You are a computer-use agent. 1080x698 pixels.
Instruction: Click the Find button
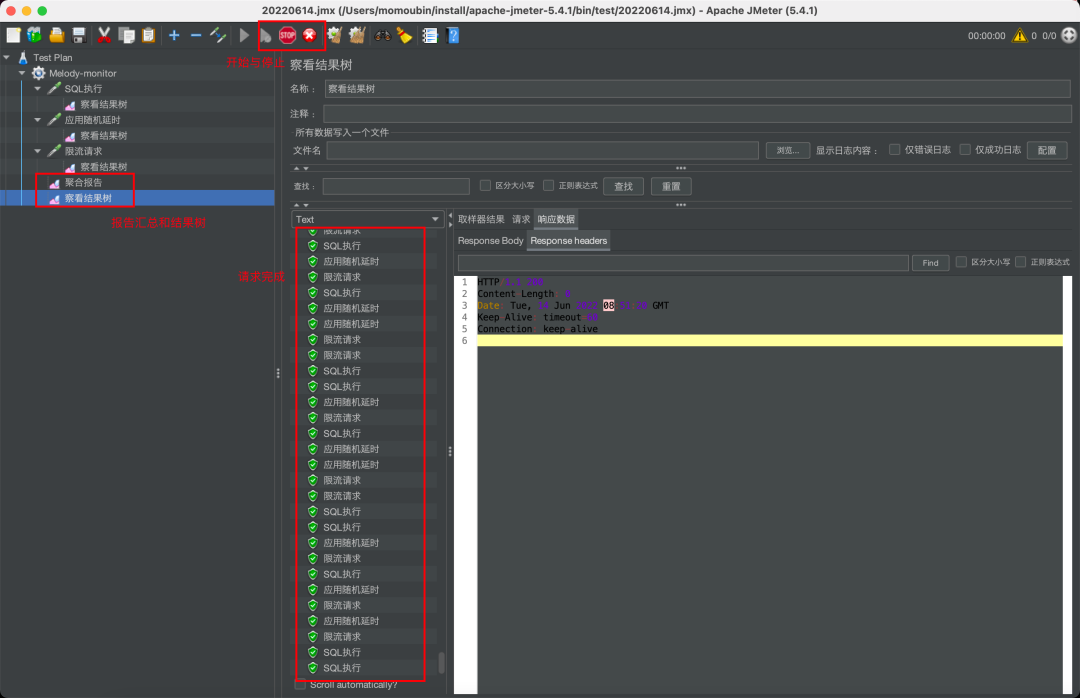(929, 263)
